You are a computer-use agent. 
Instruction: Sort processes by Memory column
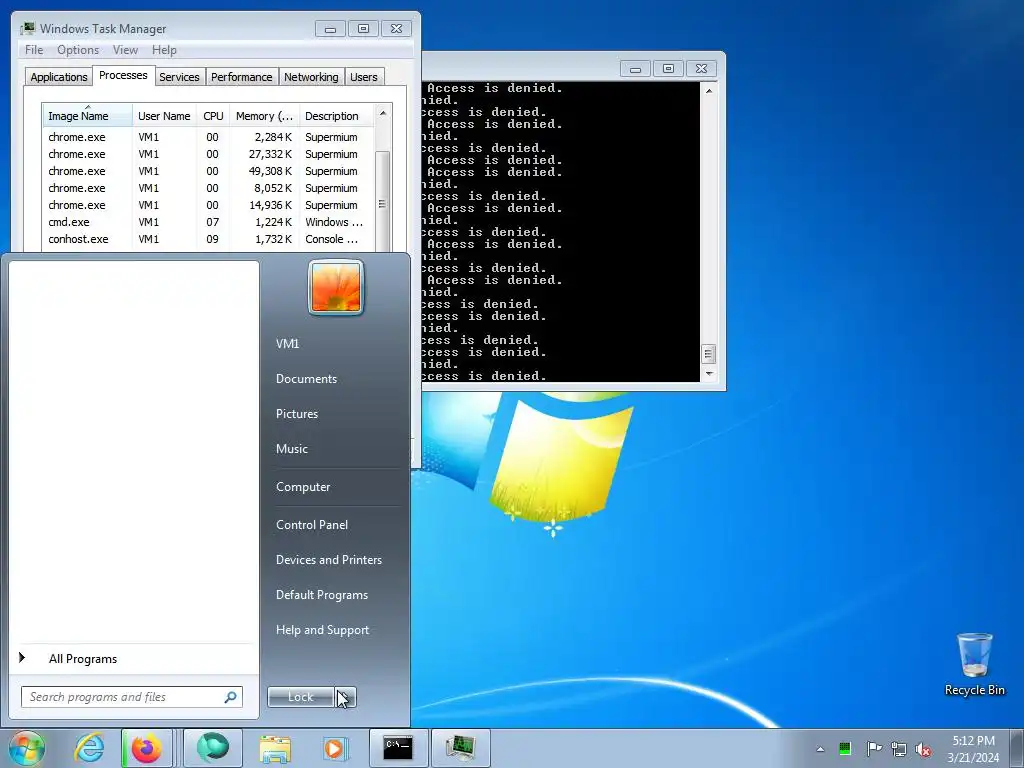(x=264, y=116)
